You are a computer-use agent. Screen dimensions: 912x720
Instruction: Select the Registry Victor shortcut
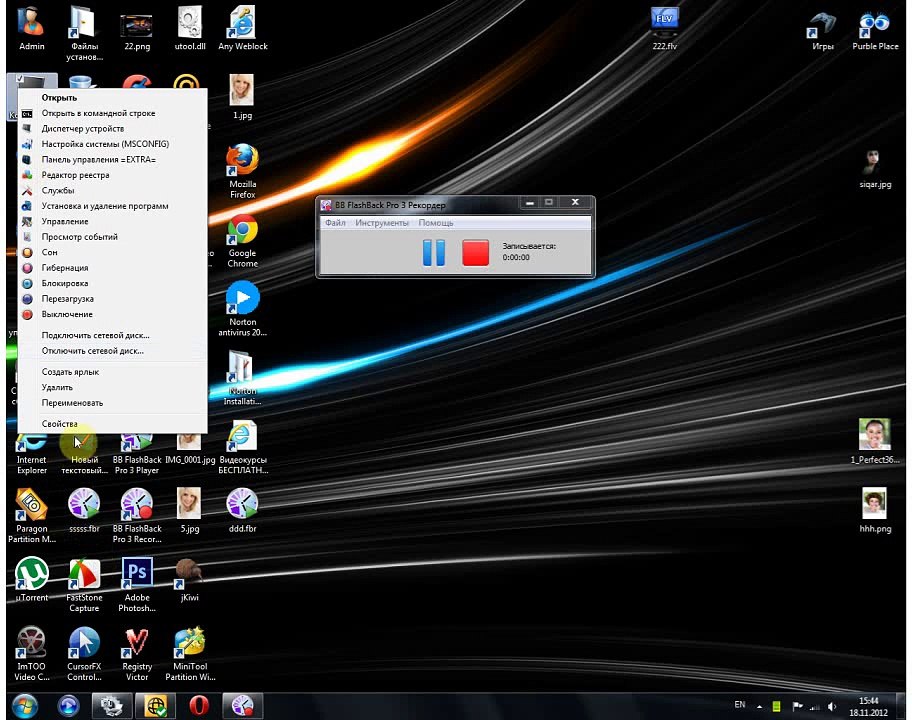click(137, 653)
